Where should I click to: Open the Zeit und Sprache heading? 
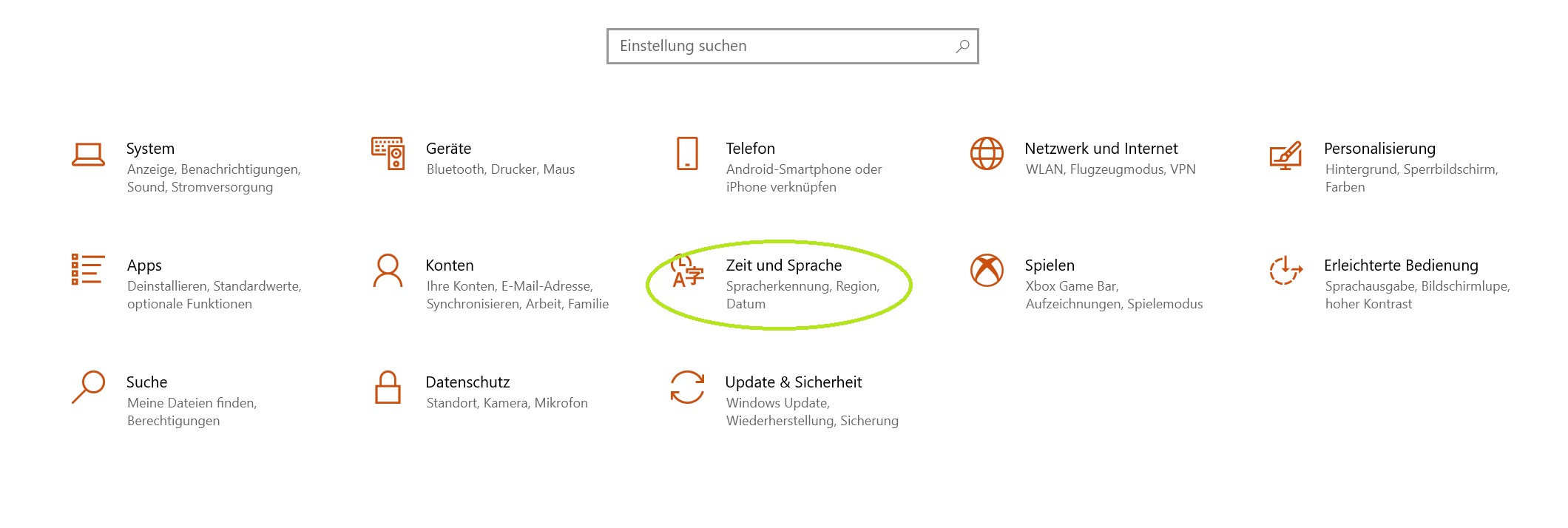pos(784,265)
